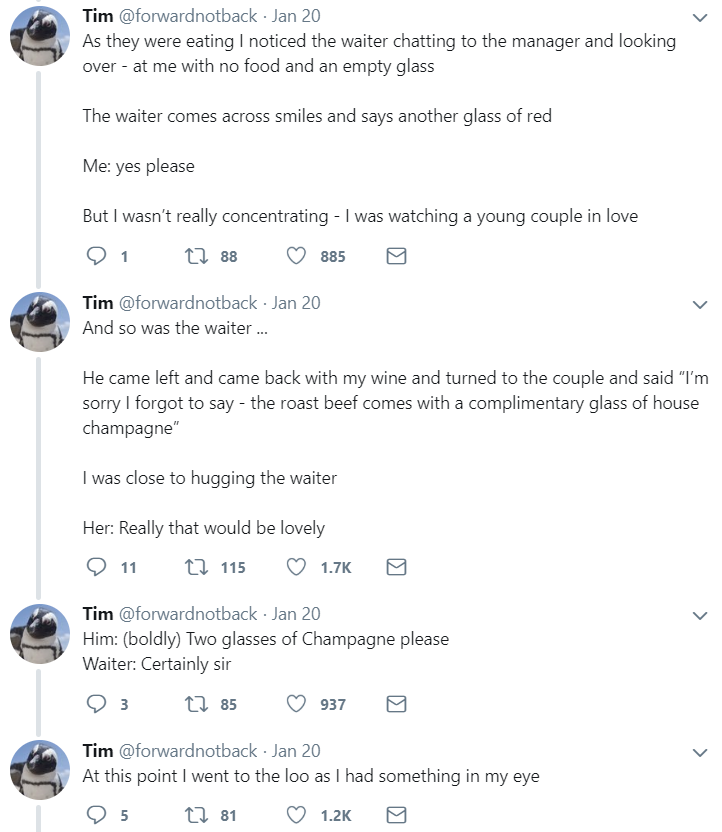Click the Jan 20 timestamp on the Champagne tweet

pyautogui.click(x=296, y=614)
